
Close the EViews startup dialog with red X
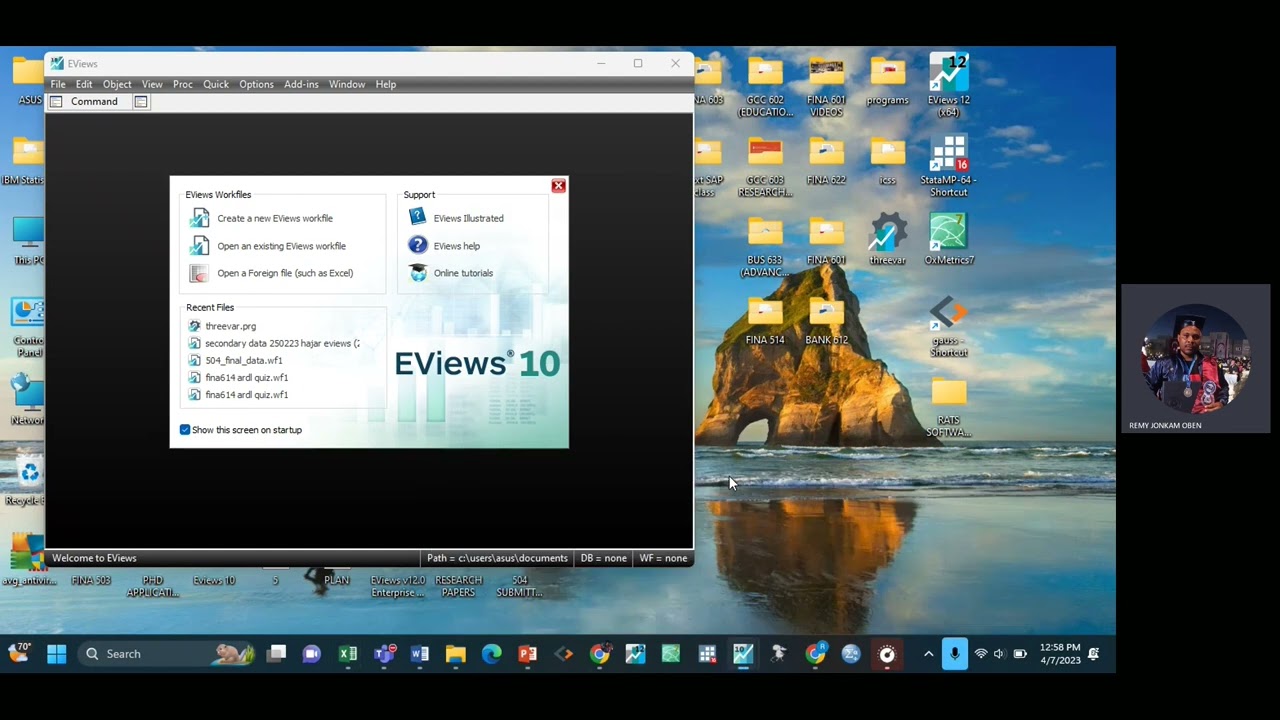coord(559,186)
